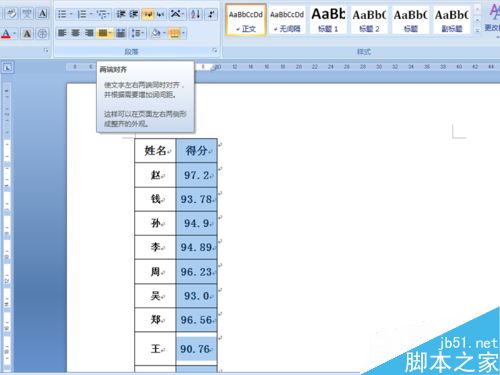Click the score cell 93.0
Screen dimensions: 500x375
197,296
